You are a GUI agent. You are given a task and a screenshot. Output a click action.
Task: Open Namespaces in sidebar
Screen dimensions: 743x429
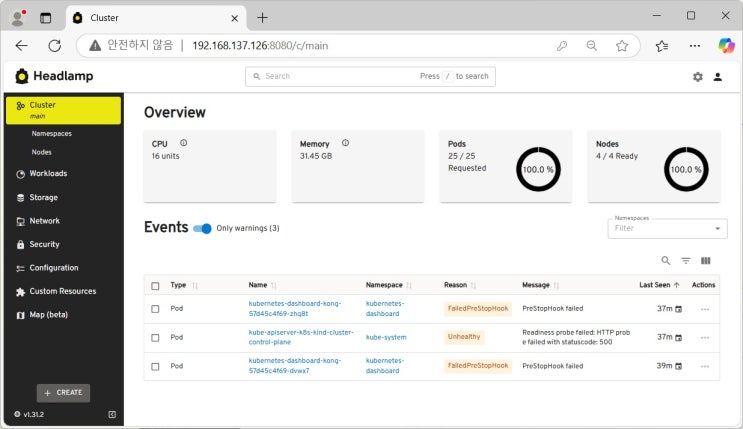[x=52, y=134]
